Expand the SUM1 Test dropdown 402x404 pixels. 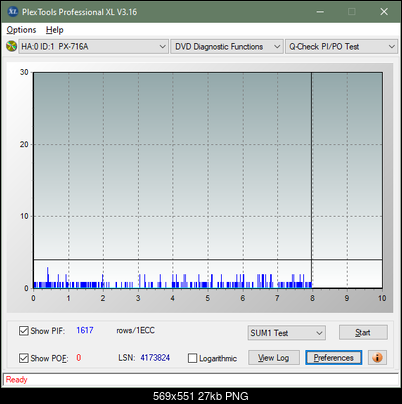(x=286, y=333)
